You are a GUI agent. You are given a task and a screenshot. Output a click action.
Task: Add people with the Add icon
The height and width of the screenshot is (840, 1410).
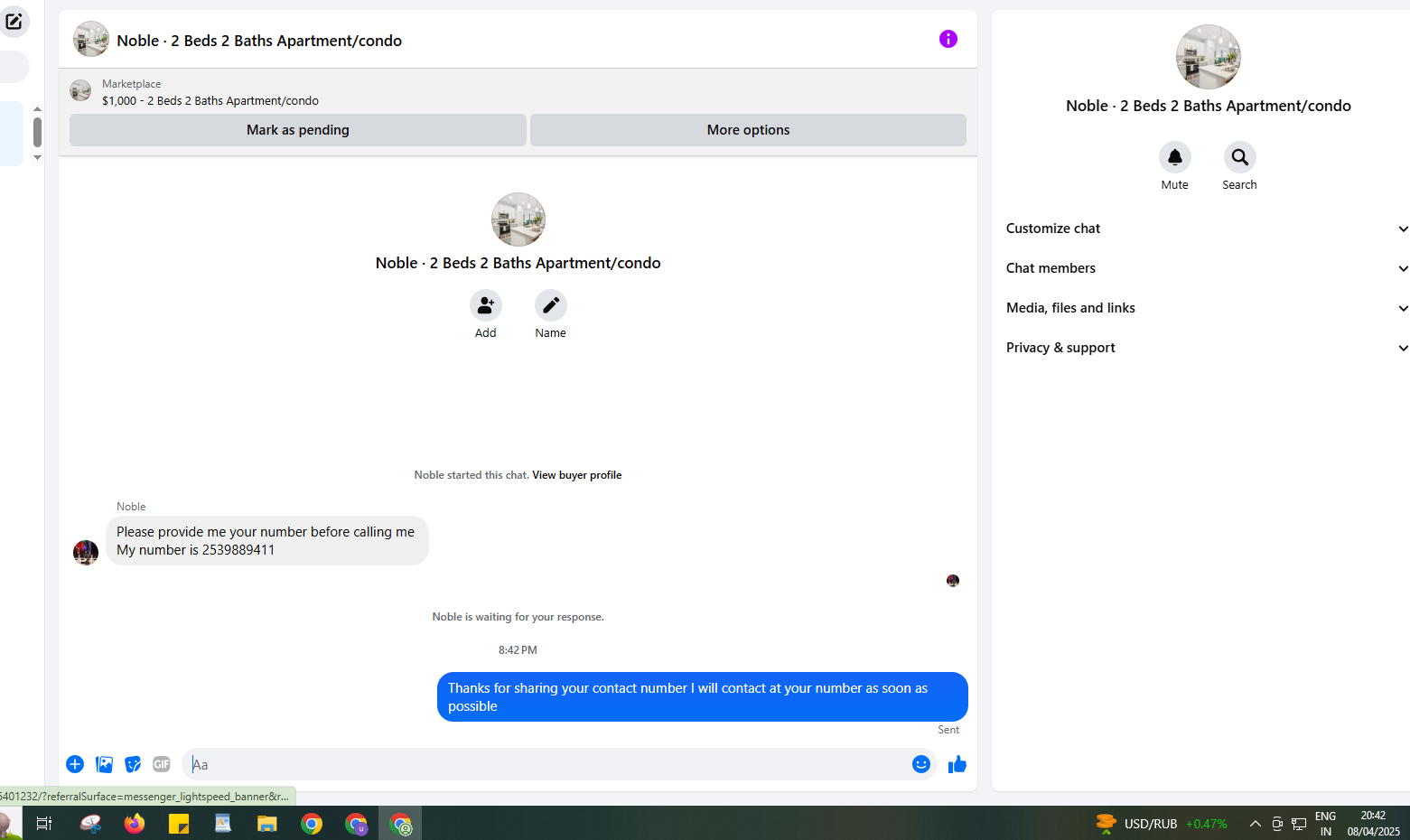click(x=485, y=305)
